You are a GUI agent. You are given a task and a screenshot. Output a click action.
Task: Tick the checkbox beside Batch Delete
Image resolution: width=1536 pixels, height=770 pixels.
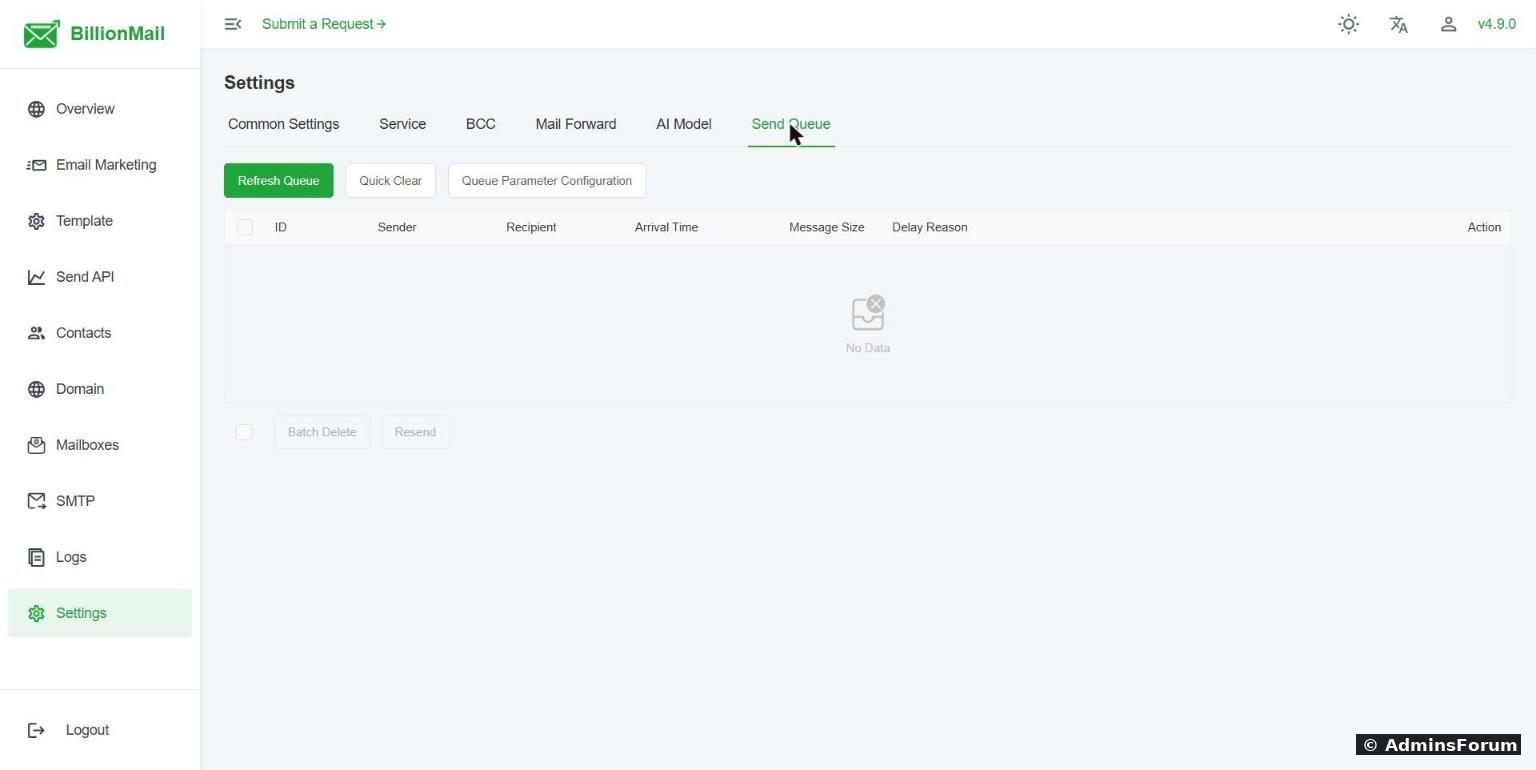coord(244,432)
